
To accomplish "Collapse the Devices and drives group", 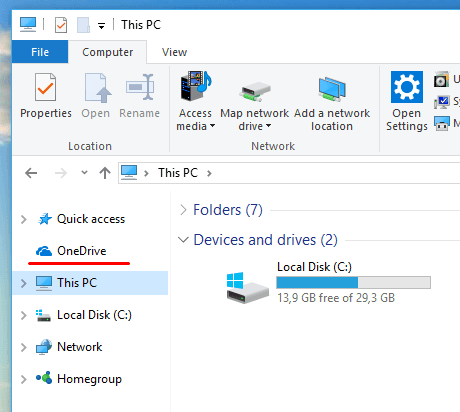I will point(183,240).
